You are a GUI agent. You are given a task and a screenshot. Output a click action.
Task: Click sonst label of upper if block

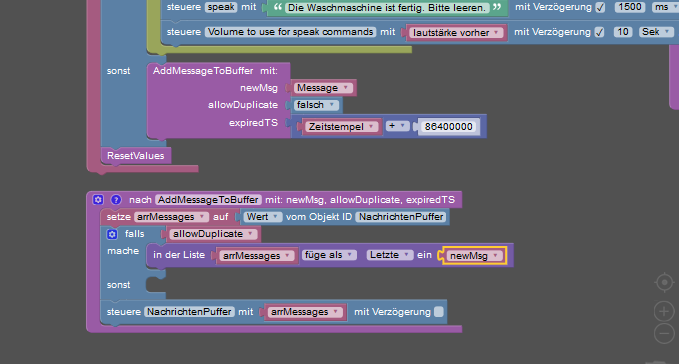118,71
